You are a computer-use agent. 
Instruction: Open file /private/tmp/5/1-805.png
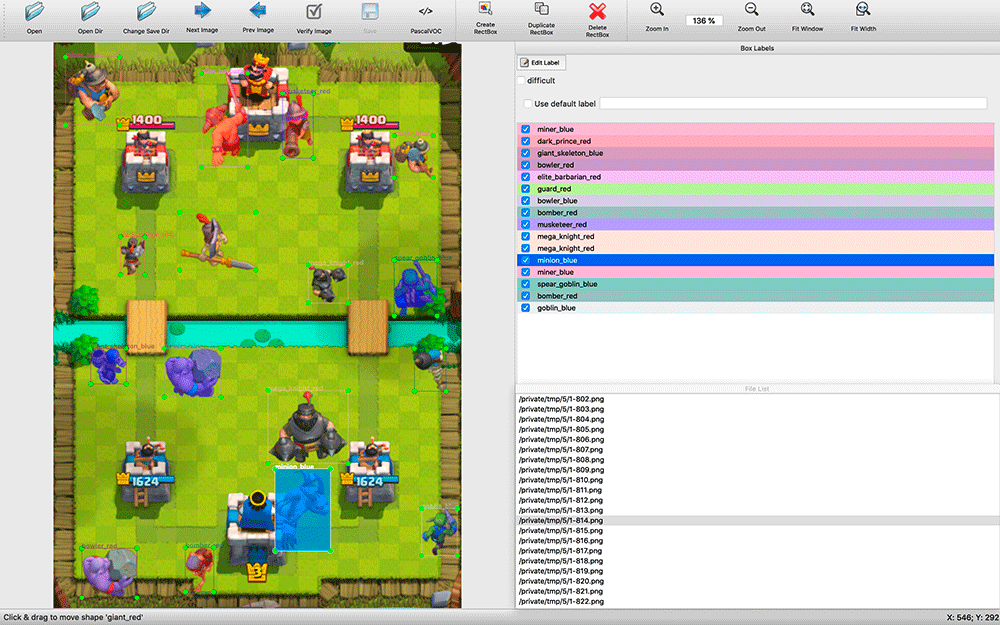pos(561,429)
